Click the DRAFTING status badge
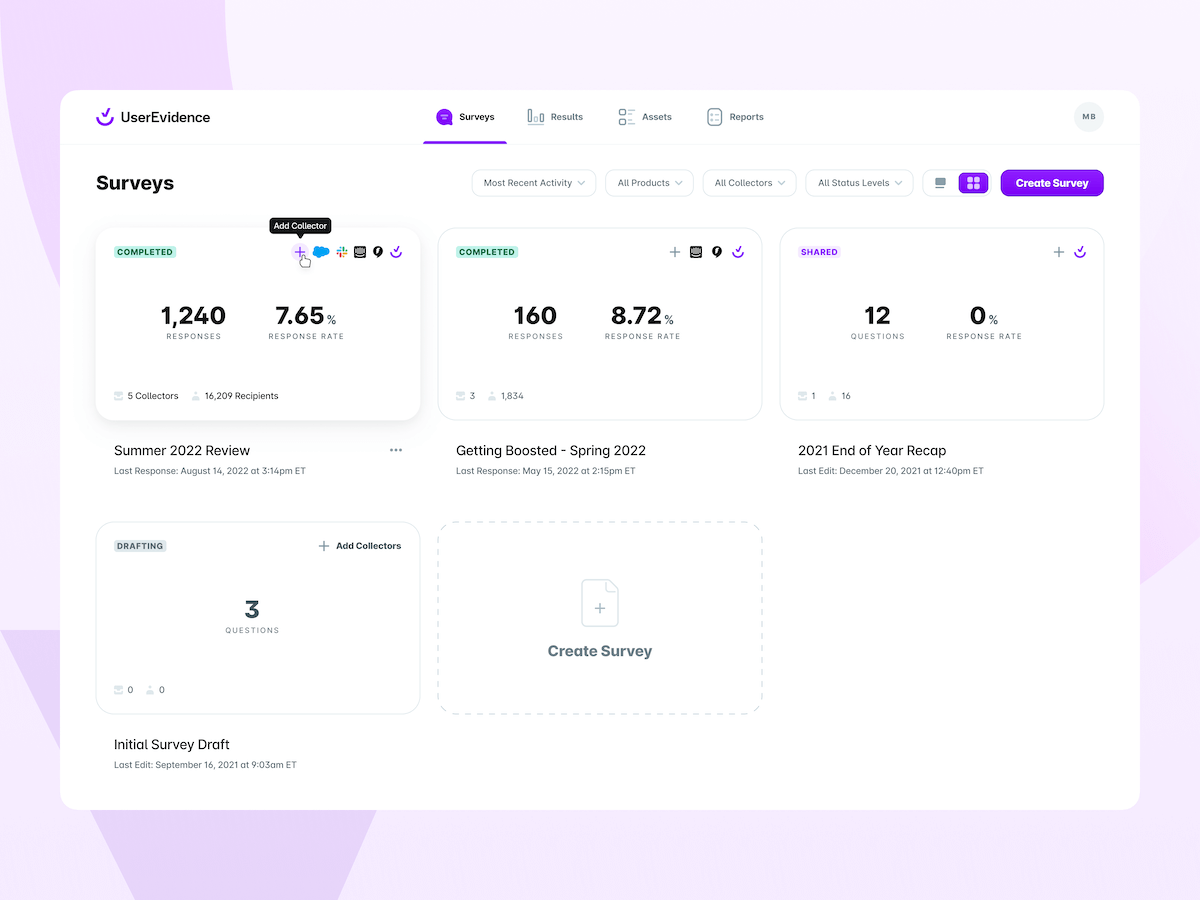The image size is (1200, 900). tap(140, 546)
